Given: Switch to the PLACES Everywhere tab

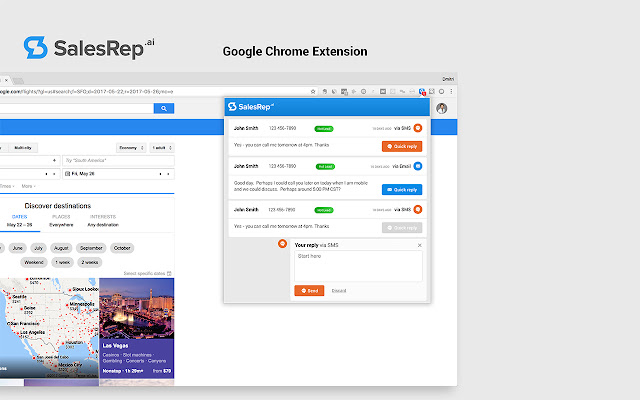Looking at the screenshot, I should coord(61,221).
